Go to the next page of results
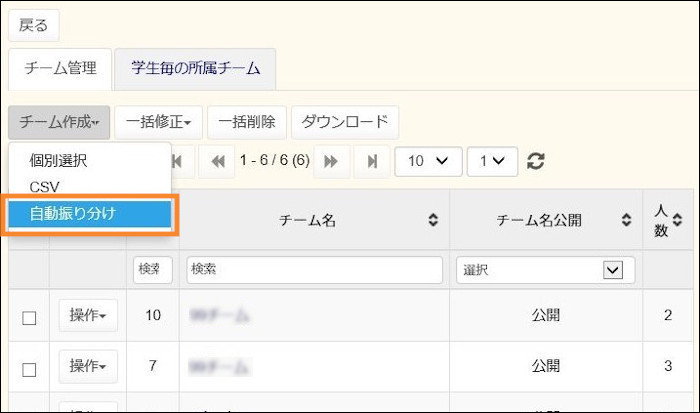The height and width of the screenshot is (413, 700). 331,162
